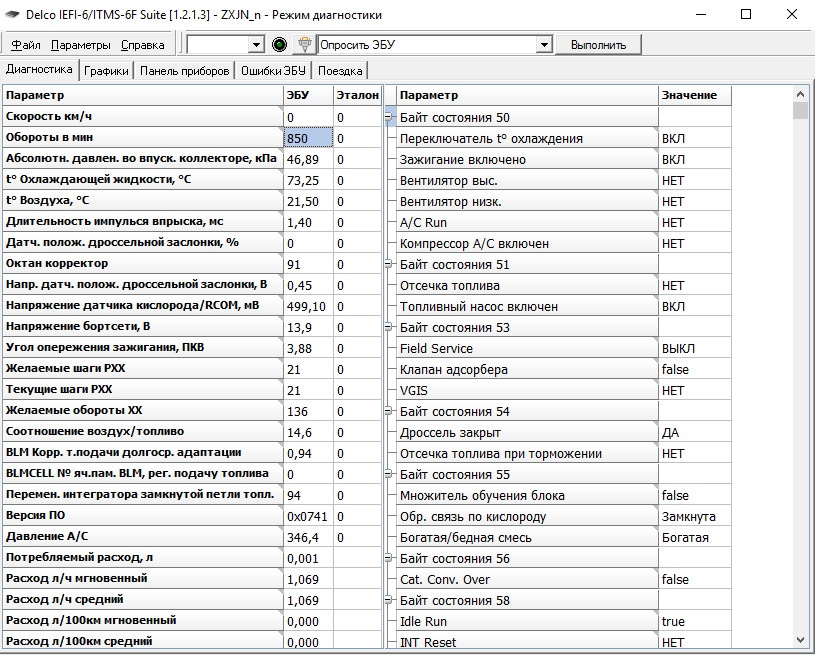This screenshot has height=655, width=815.
Task: Click the Выполнить button
Action: point(598,45)
